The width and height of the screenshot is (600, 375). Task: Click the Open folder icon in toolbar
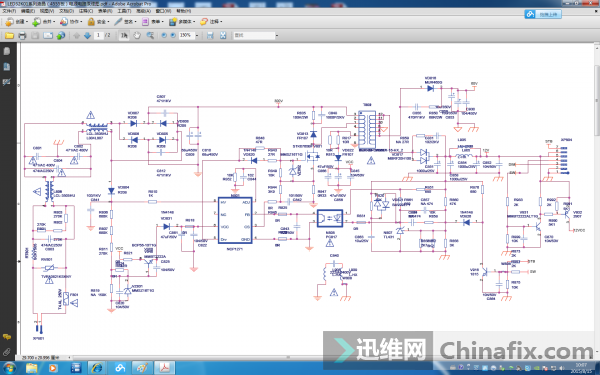coord(10,36)
